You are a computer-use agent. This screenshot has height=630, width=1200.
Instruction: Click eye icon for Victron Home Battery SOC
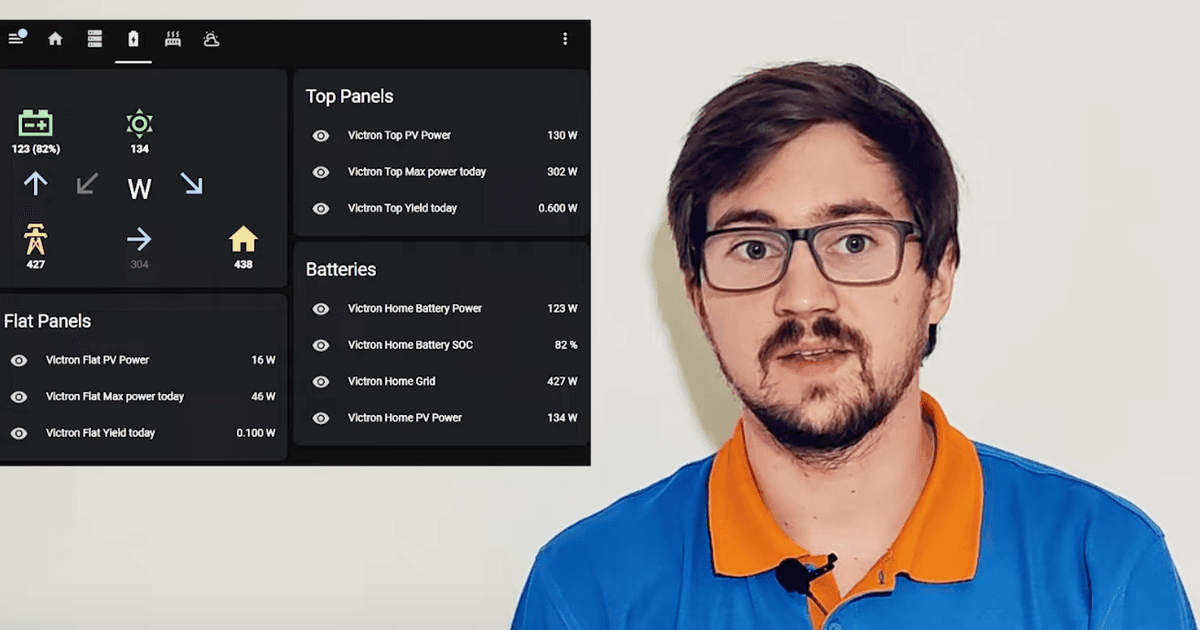pyautogui.click(x=321, y=345)
